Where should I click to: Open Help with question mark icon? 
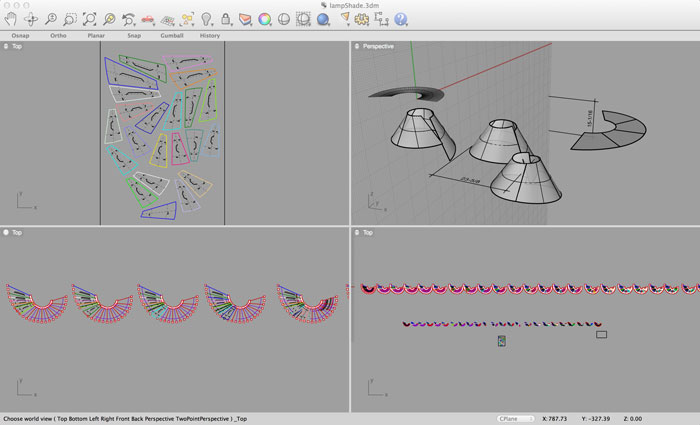point(400,19)
